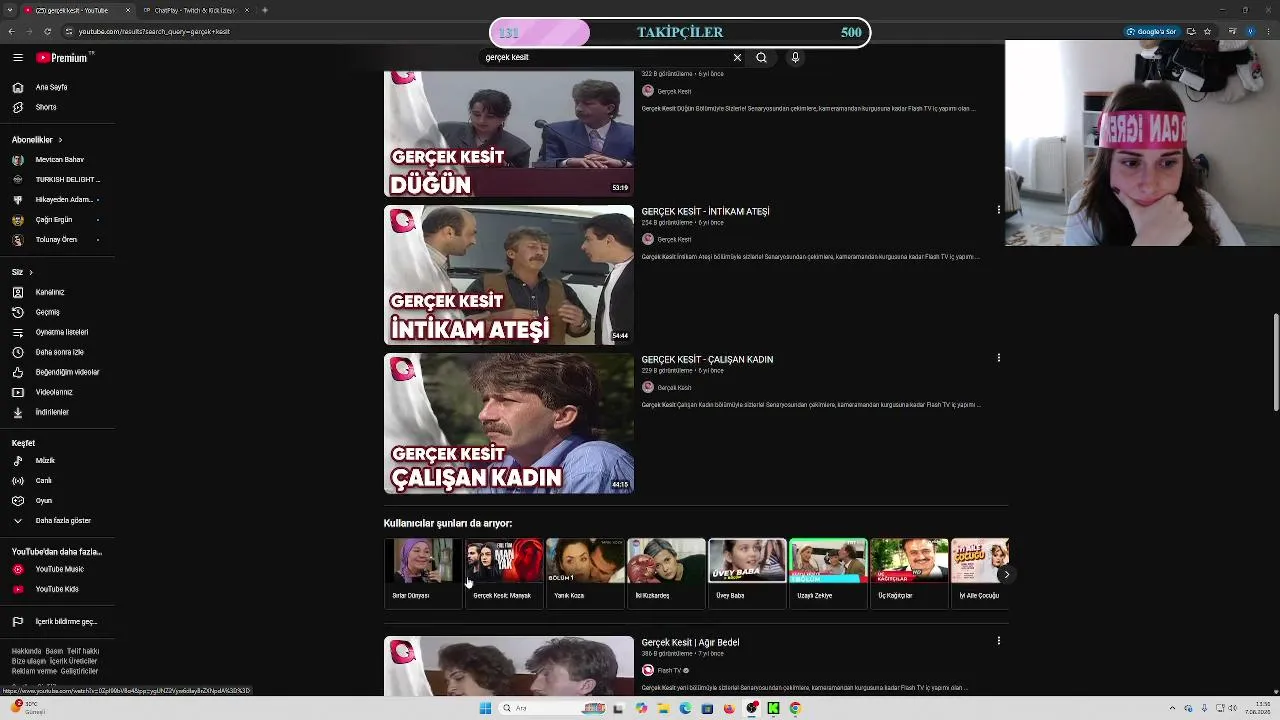This screenshot has height=720, width=1280.
Task: Launch Firefox from the taskbar
Action: click(729, 708)
